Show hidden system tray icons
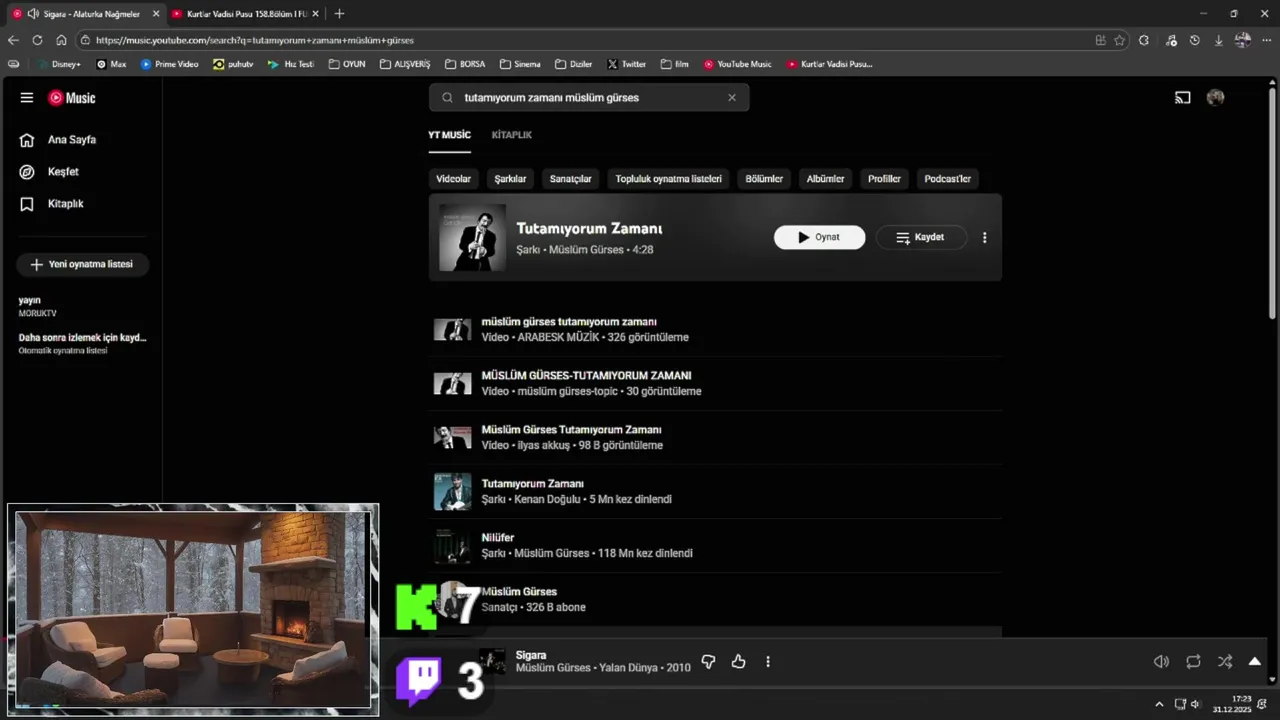This screenshot has width=1280, height=720. pos(1159,704)
